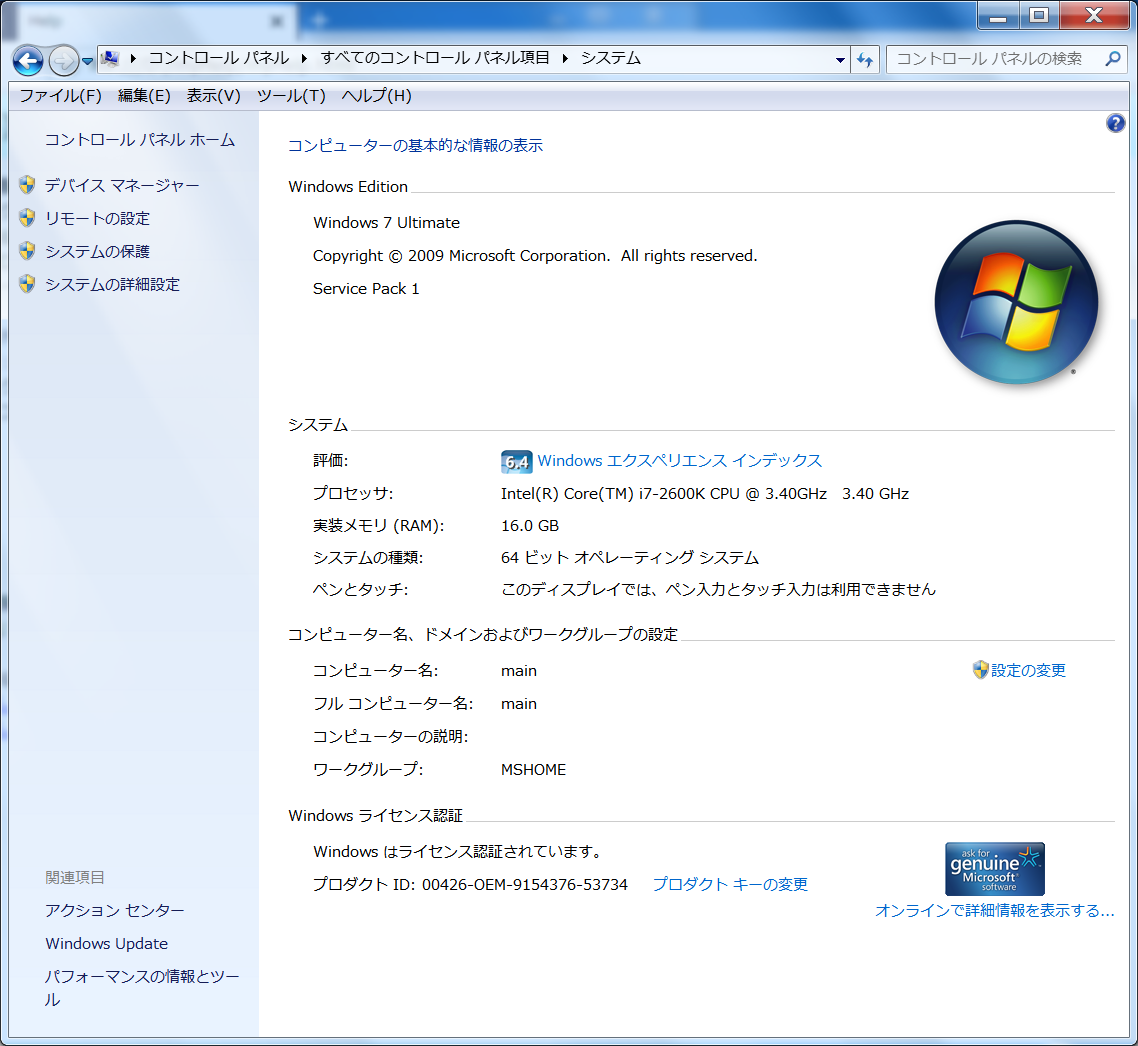Viewport: 1138px width, 1046px height.
Task: Click the genuine Microsoft software badge
Action: [x=995, y=869]
